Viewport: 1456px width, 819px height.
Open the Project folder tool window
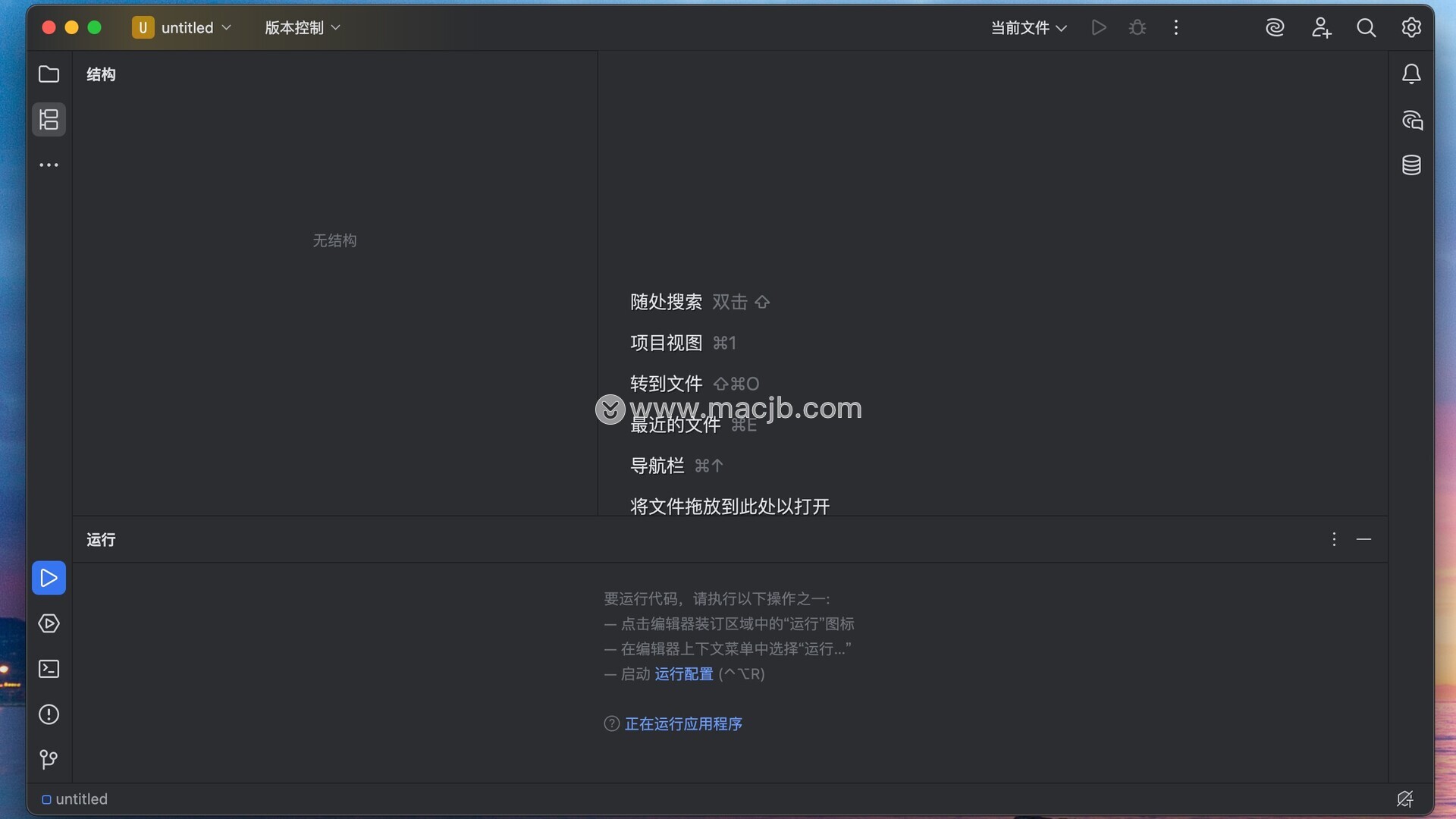[x=49, y=74]
